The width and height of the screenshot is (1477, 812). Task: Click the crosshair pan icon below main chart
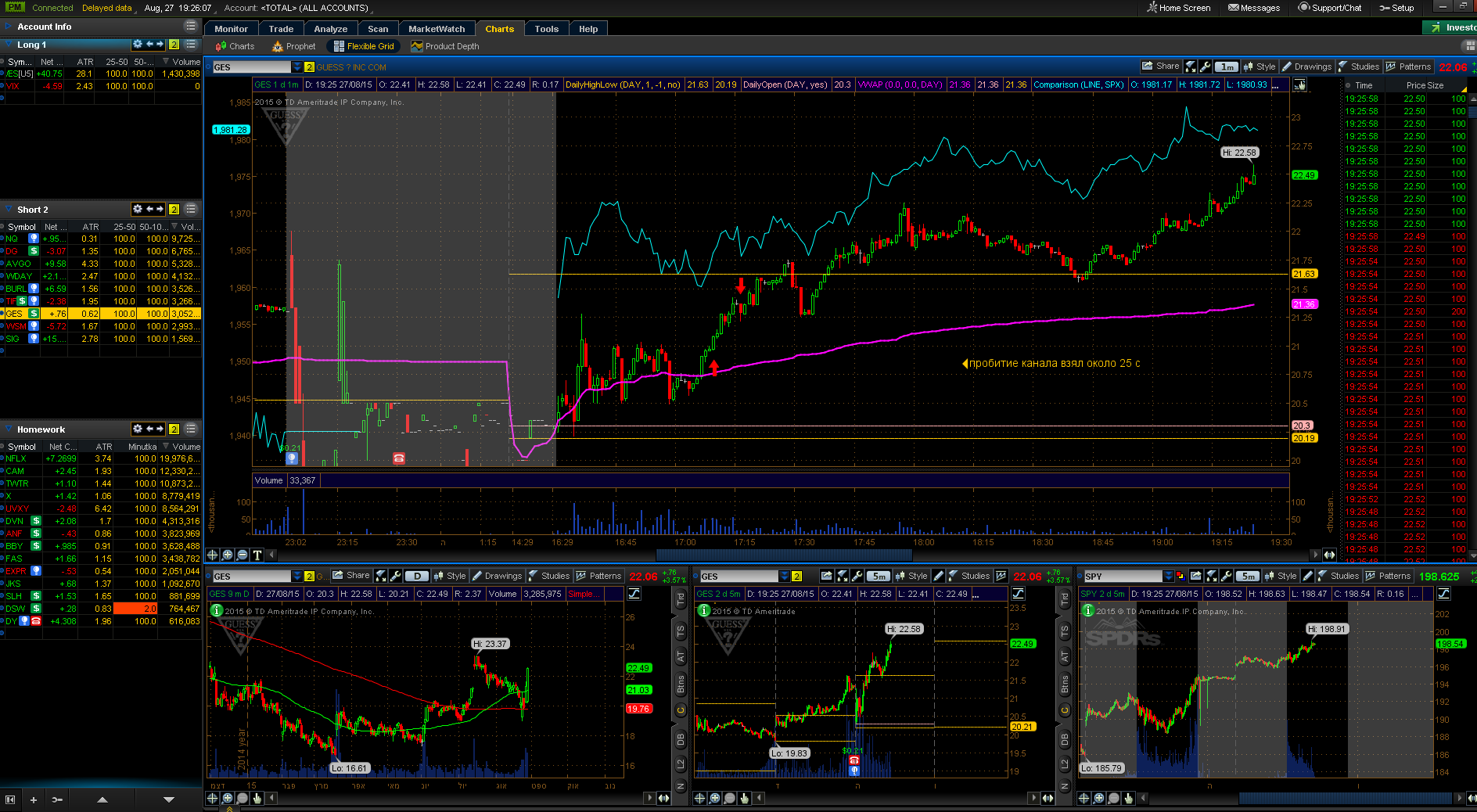tap(212, 555)
